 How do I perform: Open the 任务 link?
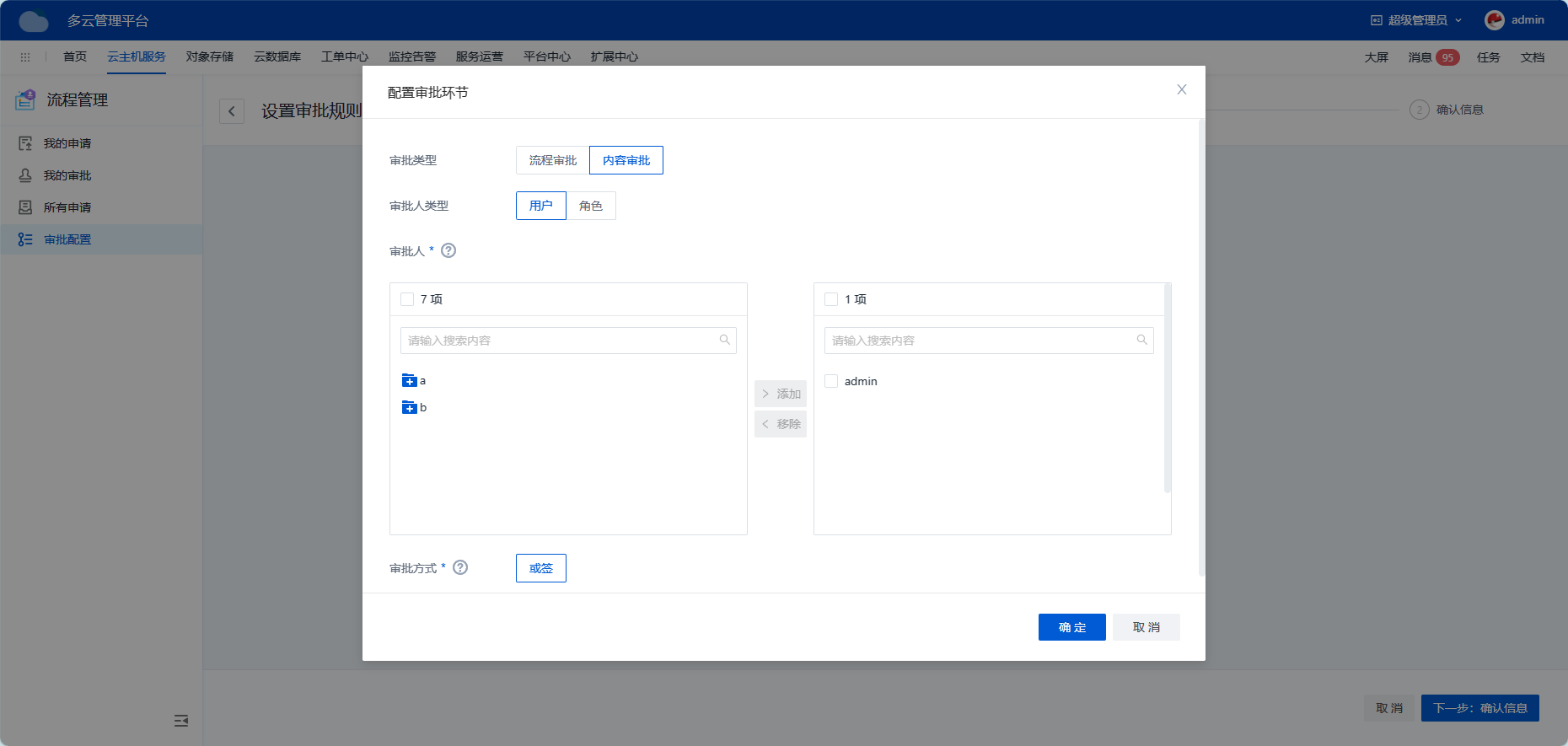pos(1489,57)
